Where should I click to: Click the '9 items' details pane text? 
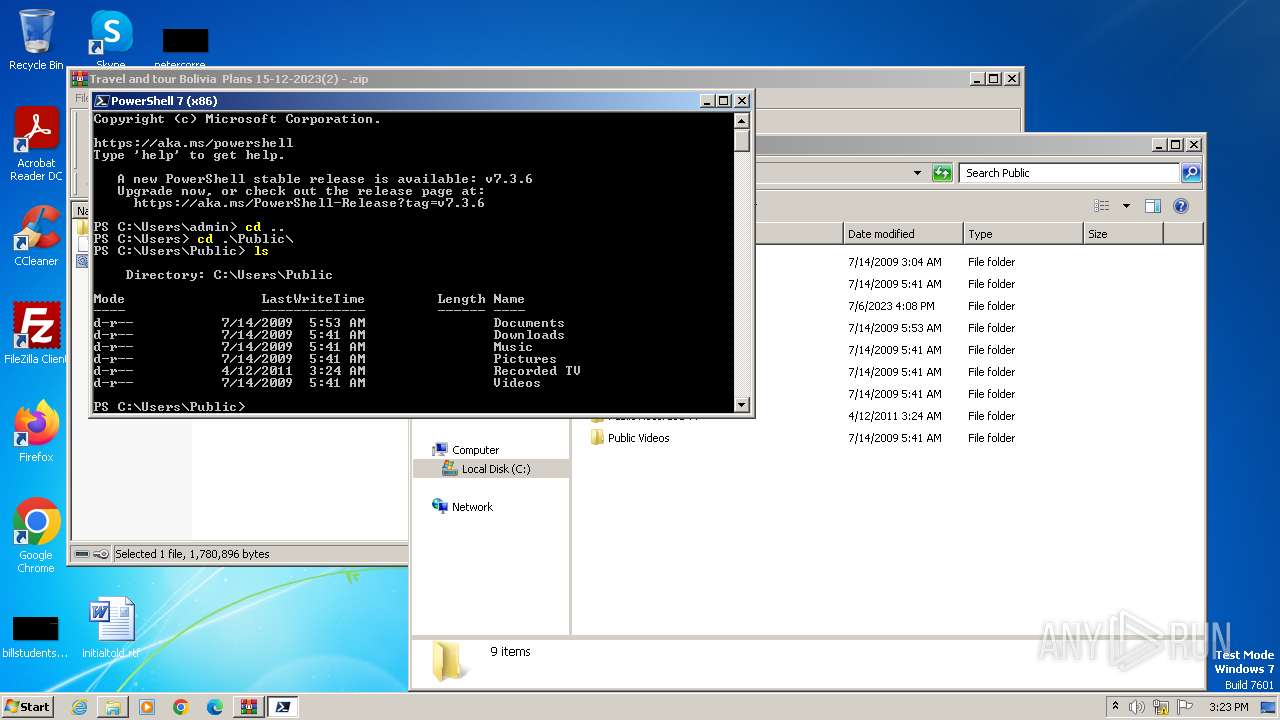[510, 652]
